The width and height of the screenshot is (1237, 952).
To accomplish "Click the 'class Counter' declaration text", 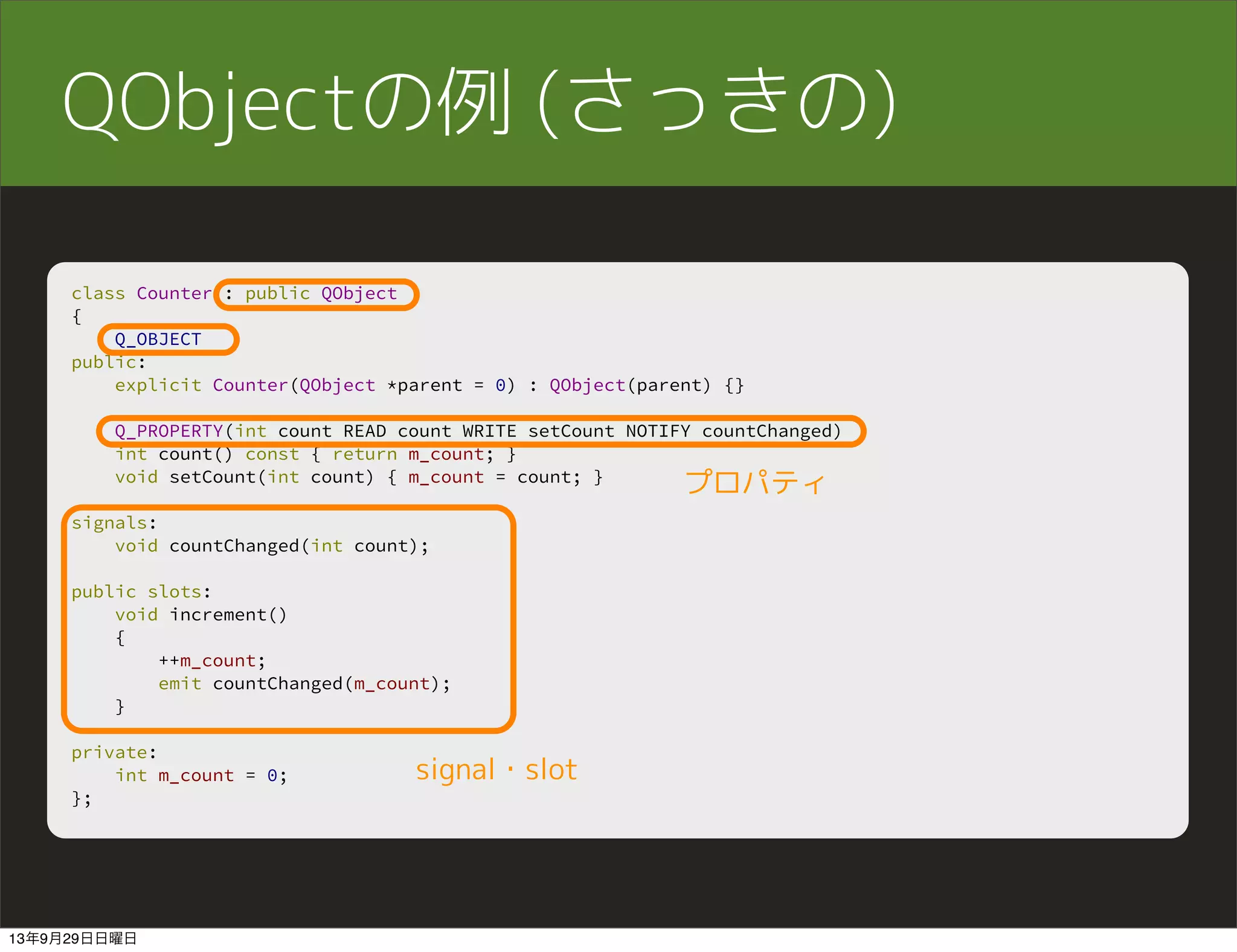I will pos(142,294).
